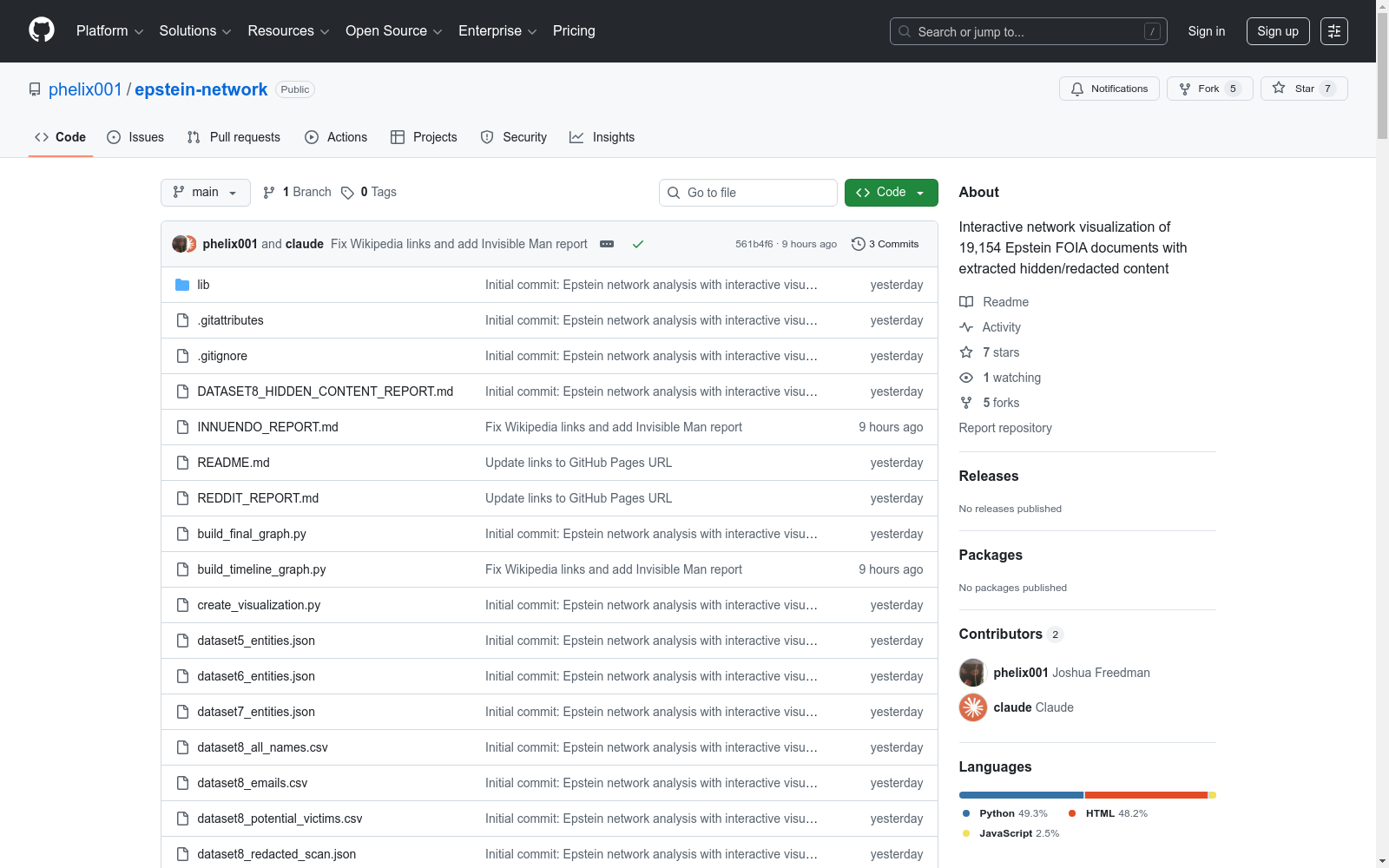The height and width of the screenshot is (868, 1389).
Task: Click the commits history clock icon
Action: click(859, 244)
